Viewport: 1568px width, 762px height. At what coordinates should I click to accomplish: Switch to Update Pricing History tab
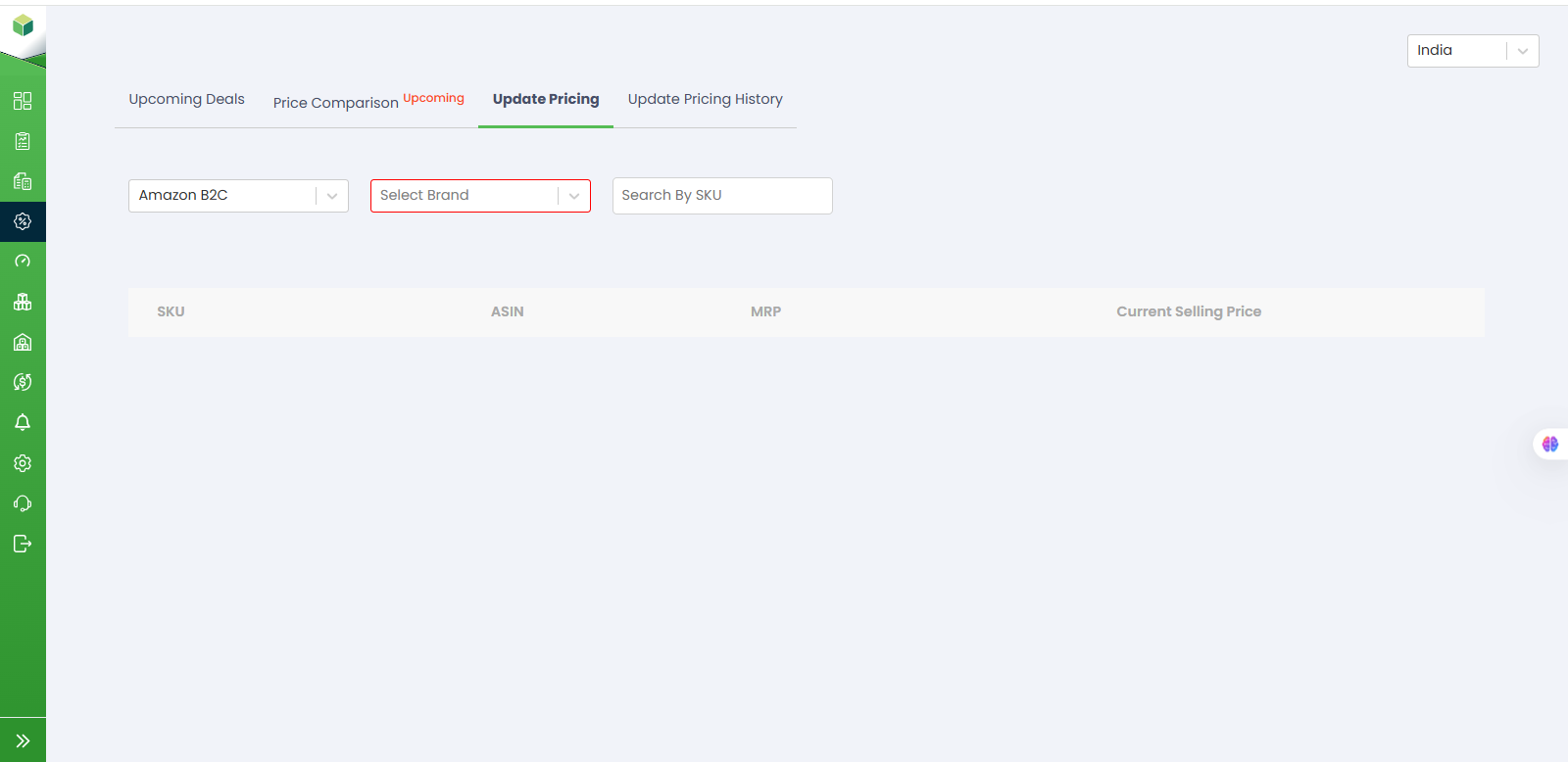tap(705, 99)
